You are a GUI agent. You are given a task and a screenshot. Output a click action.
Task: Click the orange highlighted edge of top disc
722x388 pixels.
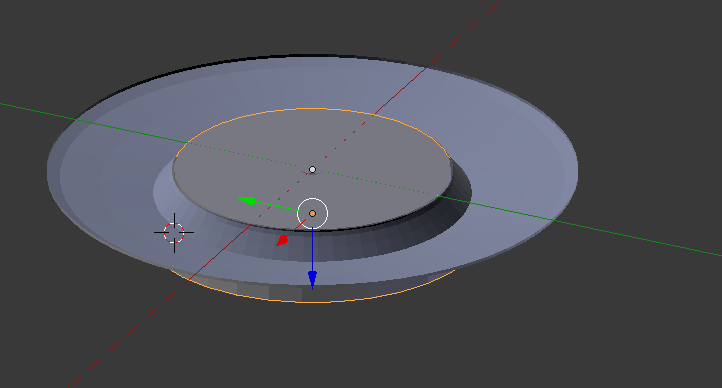tap(313, 109)
